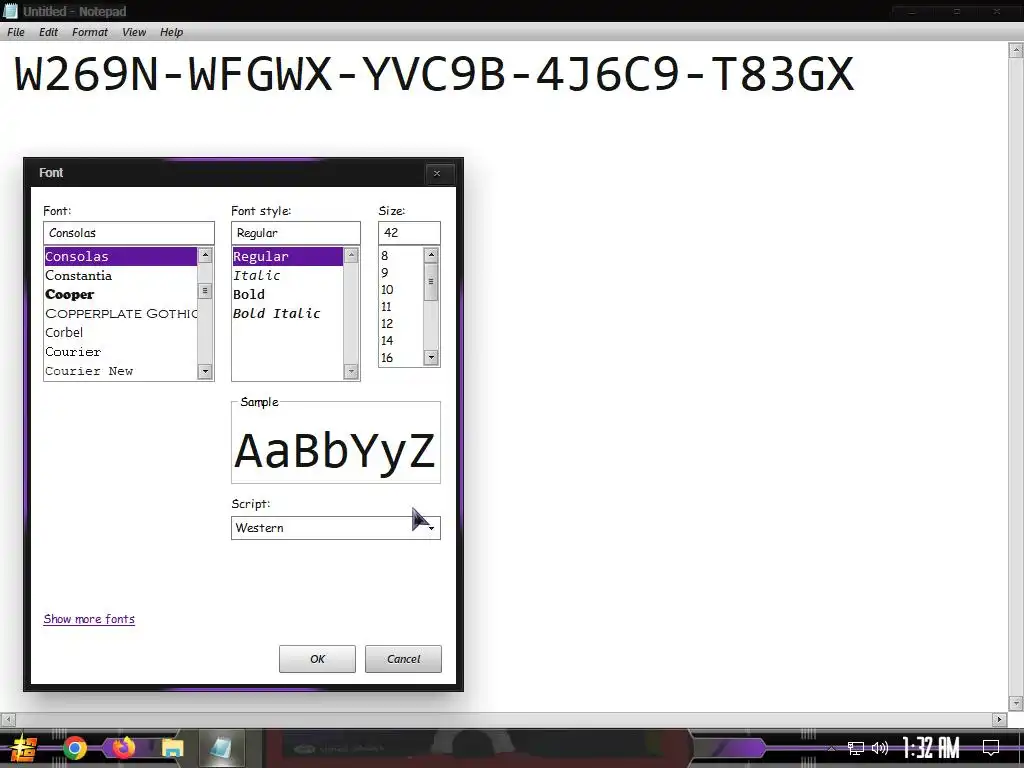Select size 14 in size list
Screen dimensions: 1024x768
click(x=401, y=341)
